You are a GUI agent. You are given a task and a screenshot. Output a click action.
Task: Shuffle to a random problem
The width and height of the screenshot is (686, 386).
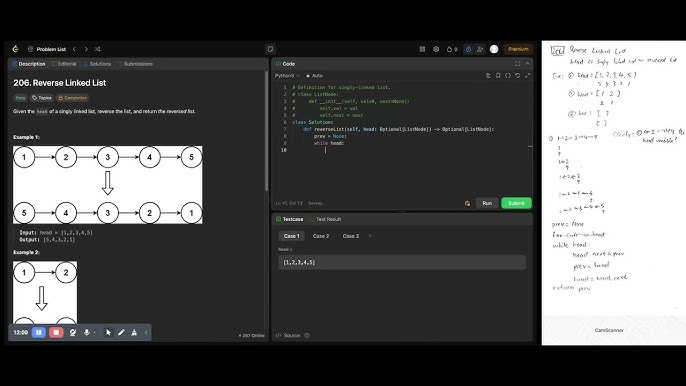tap(98, 49)
